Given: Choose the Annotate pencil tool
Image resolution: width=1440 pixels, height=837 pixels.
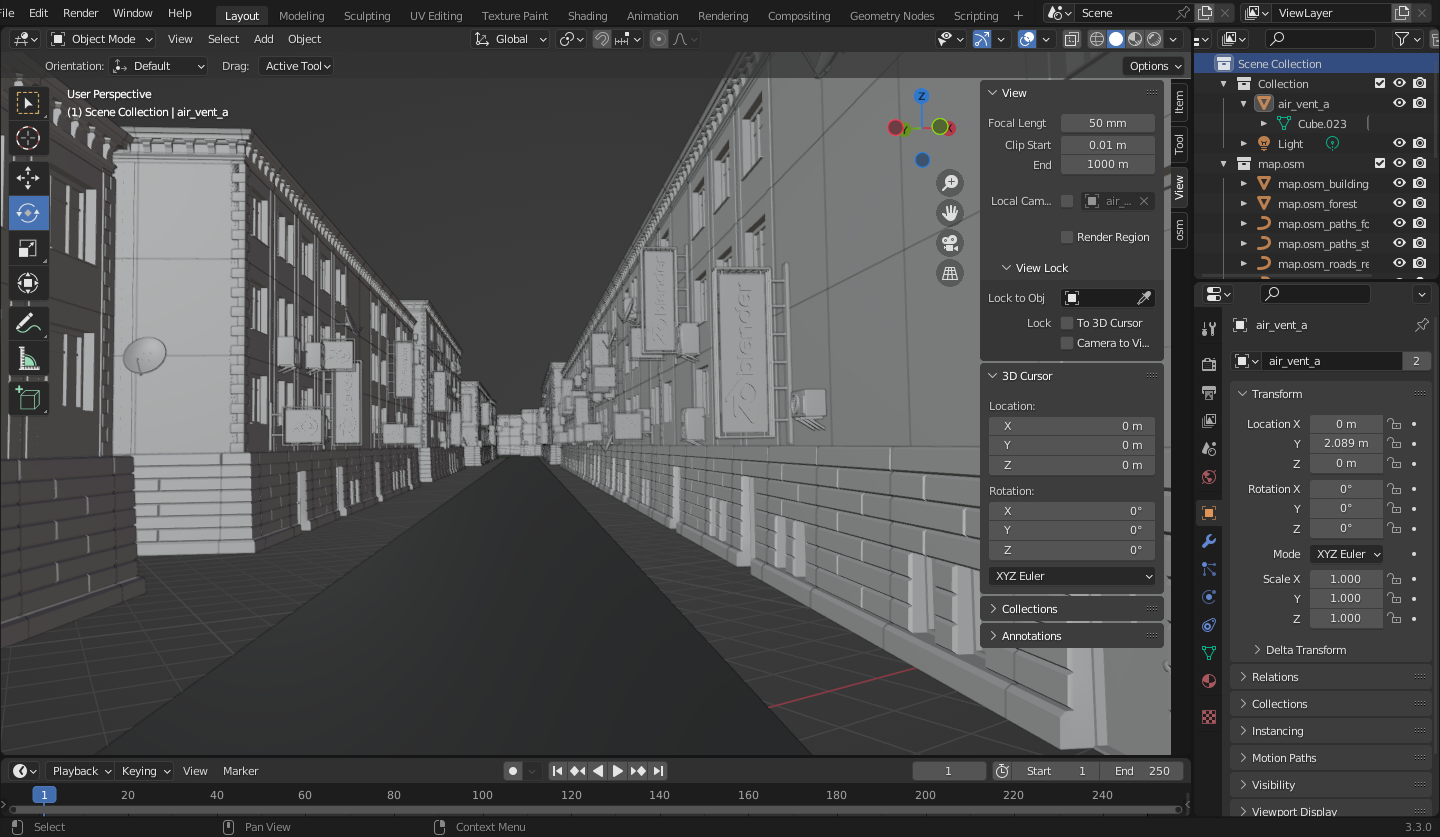Looking at the screenshot, I should [x=28, y=323].
